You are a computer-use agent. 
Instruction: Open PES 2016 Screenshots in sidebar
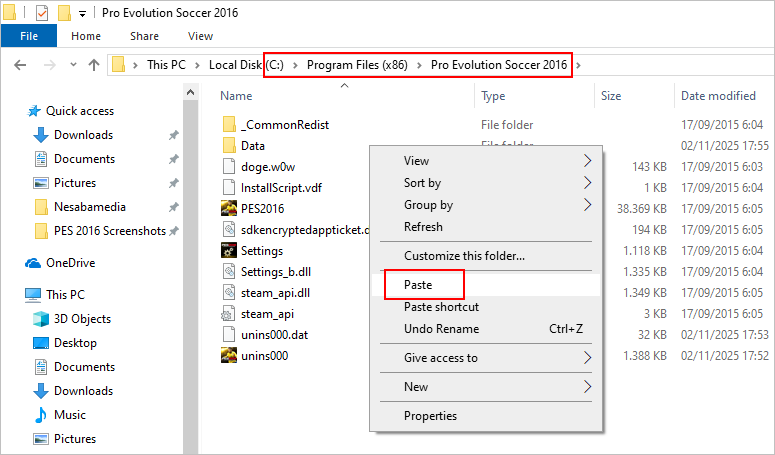pyautogui.click(x=110, y=231)
